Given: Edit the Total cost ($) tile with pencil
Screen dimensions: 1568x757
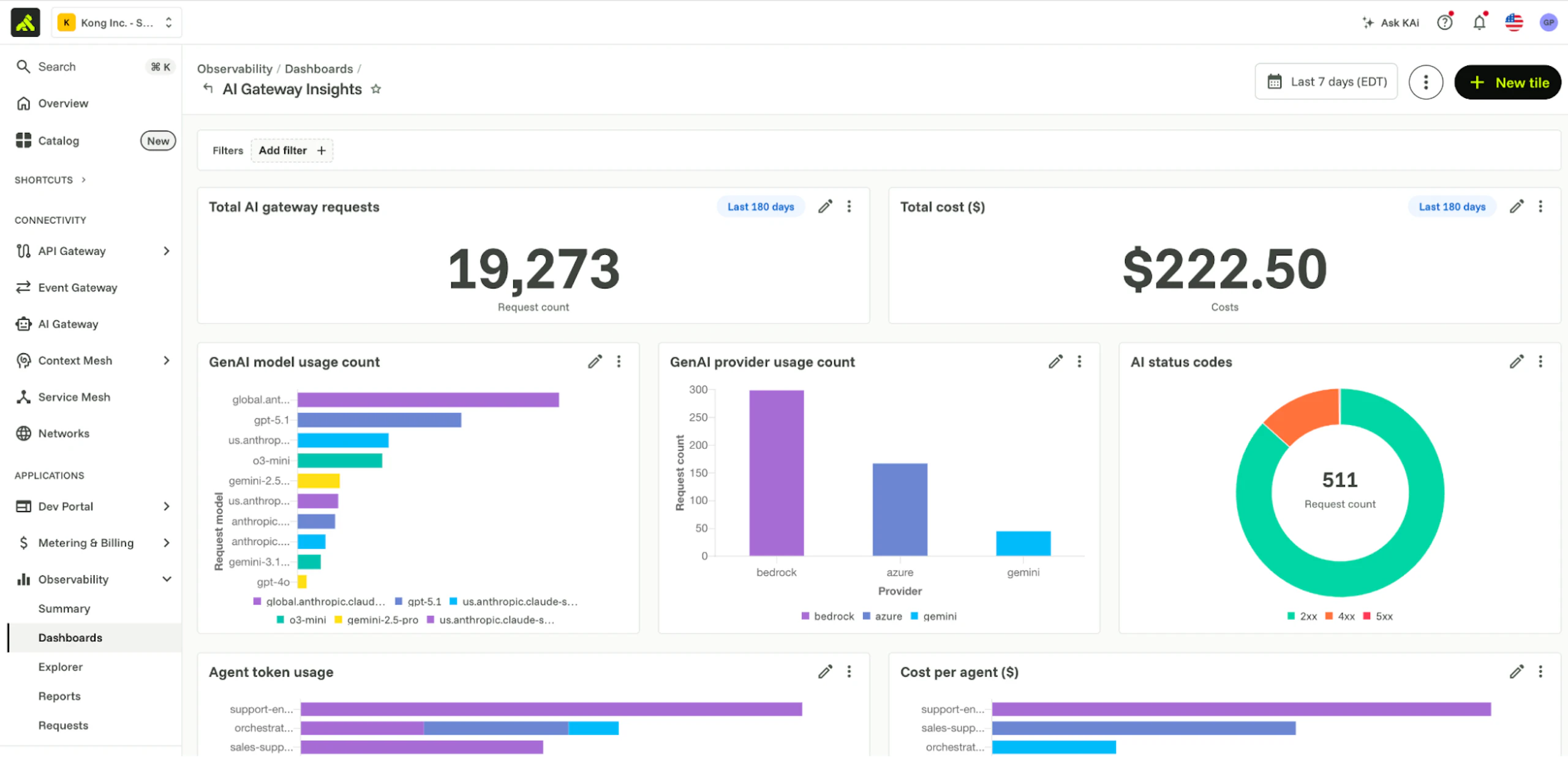Looking at the screenshot, I should 1517,207.
